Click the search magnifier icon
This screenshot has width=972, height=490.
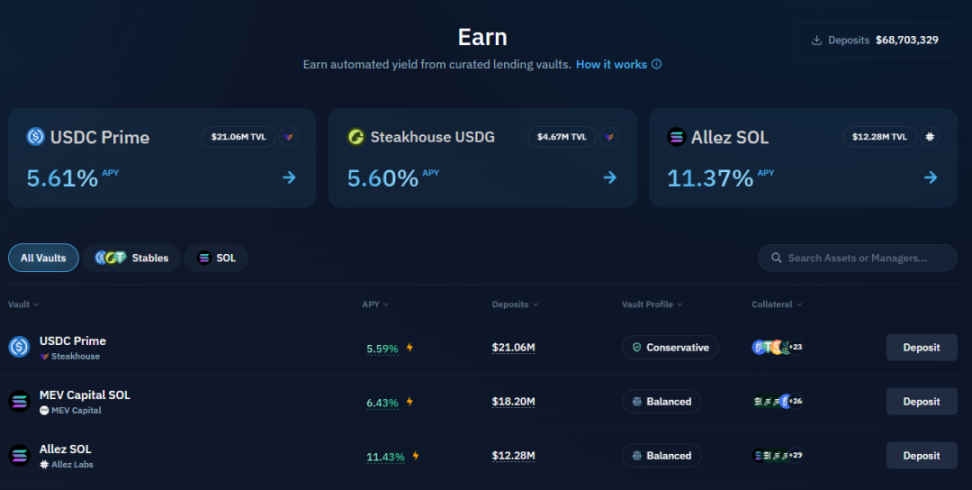click(x=776, y=257)
